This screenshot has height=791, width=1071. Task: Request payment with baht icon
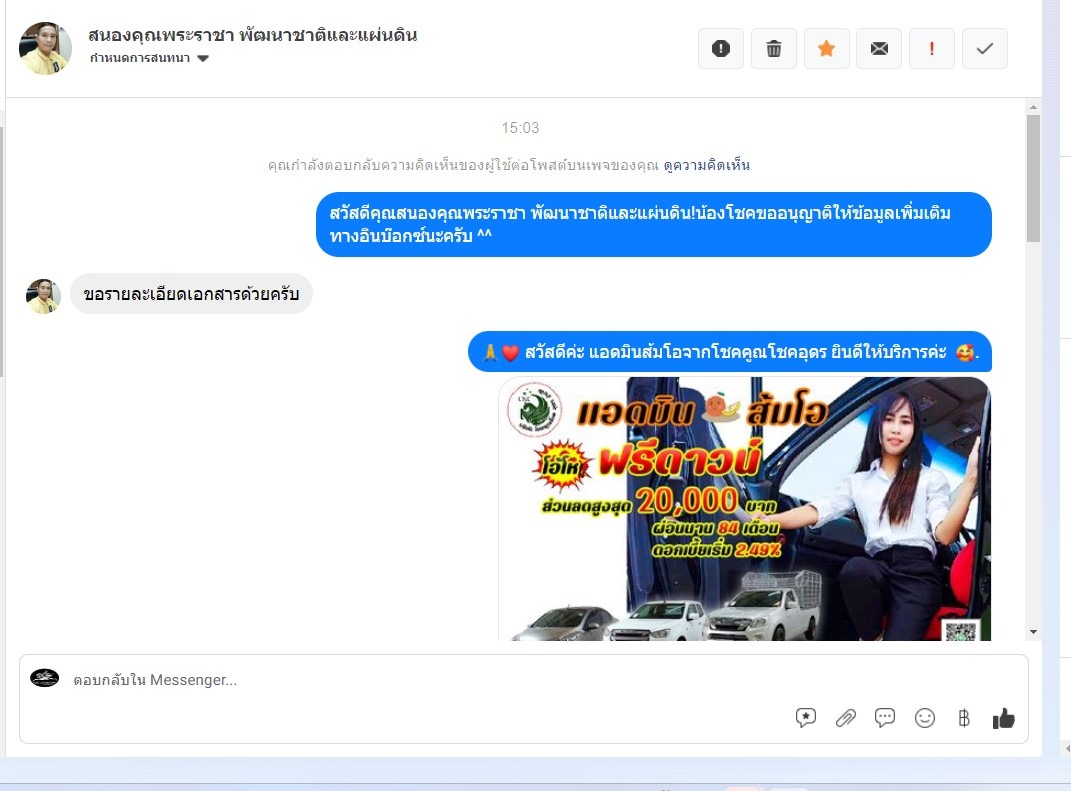[x=964, y=718]
